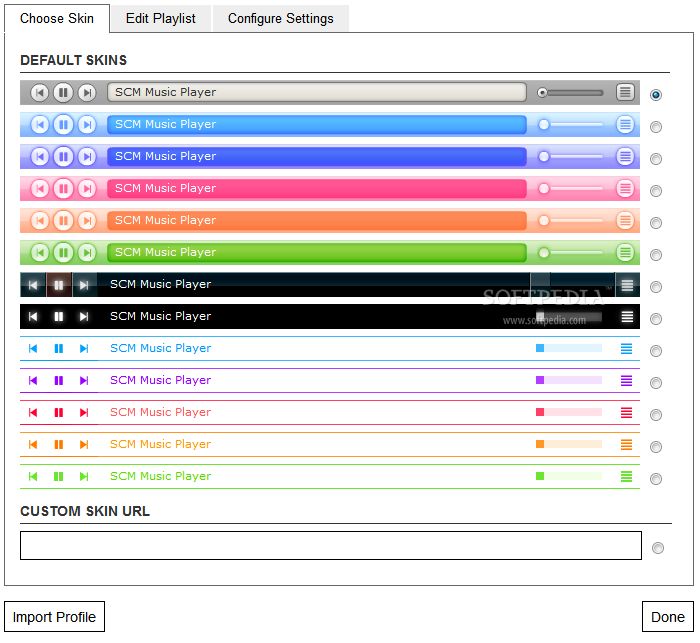
Task: Choose the dark teal skin radio button
Action: click(x=656, y=287)
